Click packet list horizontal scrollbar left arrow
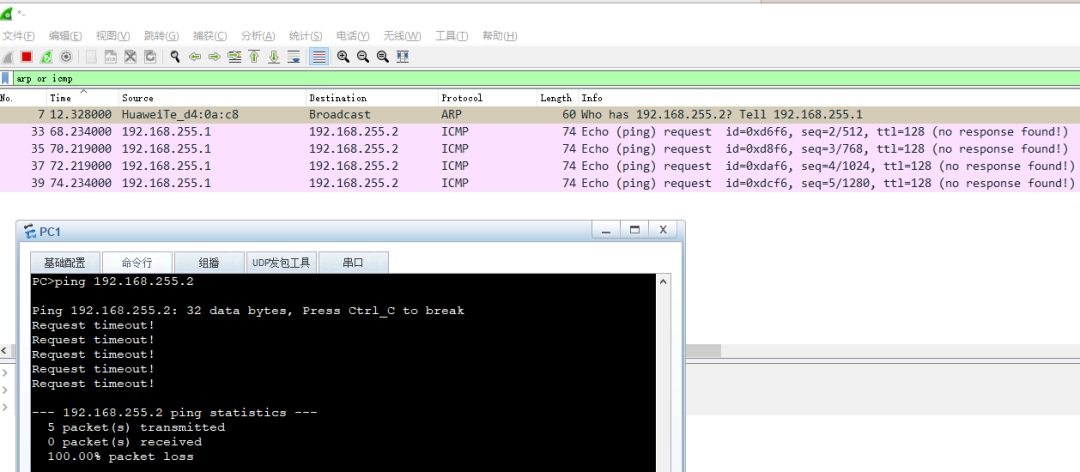This screenshot has height=472, width=1080. (x=5, y=351)
